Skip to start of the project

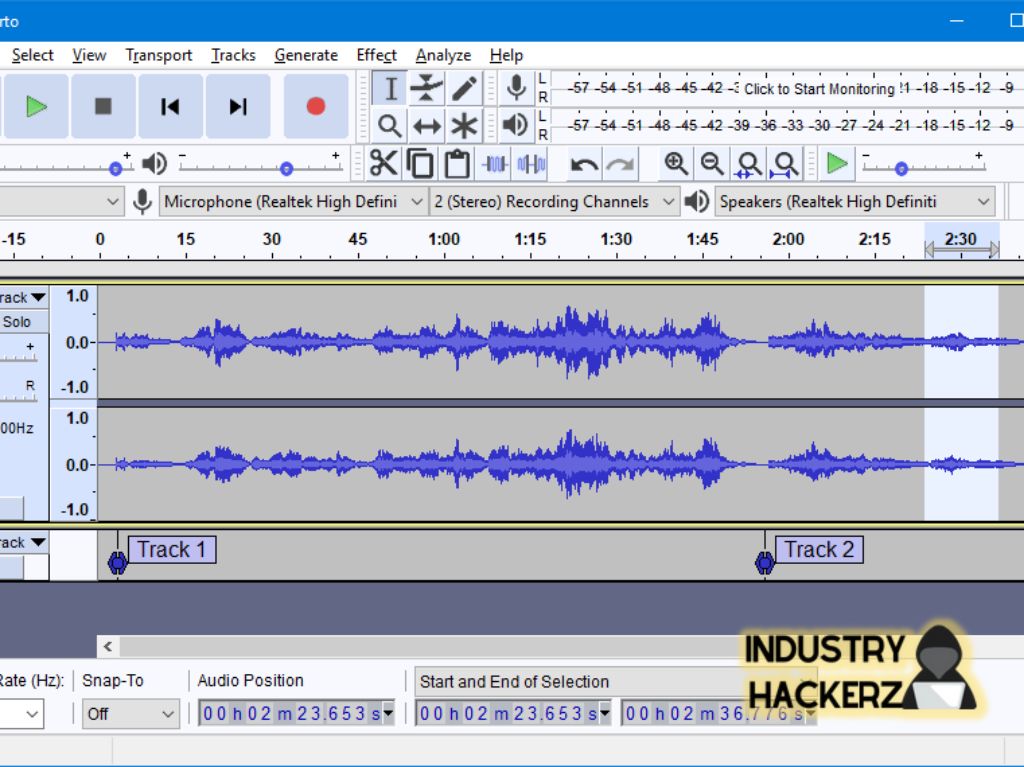170,106
